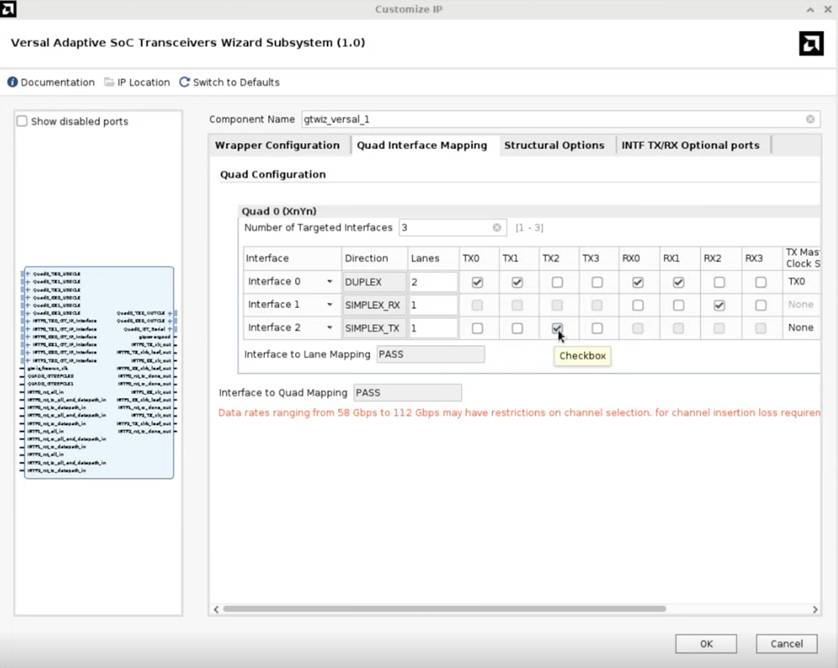Check TX3 for Interface 0
Screen dimensions: 838x668
(597, 282)
